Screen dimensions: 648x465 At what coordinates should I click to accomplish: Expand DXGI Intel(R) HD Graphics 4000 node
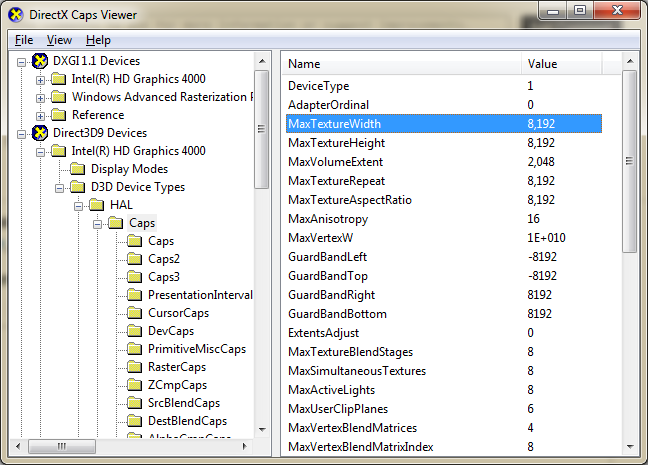[x=40, y=80]
